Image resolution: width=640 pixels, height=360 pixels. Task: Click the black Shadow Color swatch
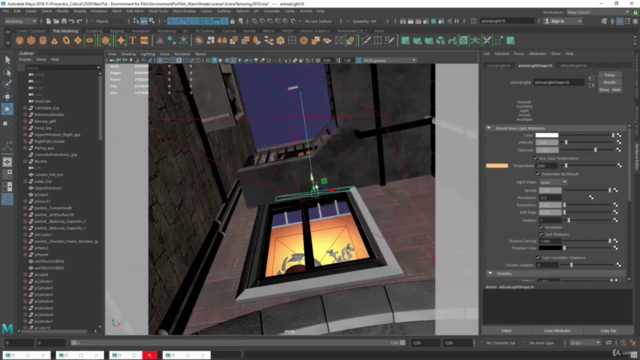[x=550, y=248]
